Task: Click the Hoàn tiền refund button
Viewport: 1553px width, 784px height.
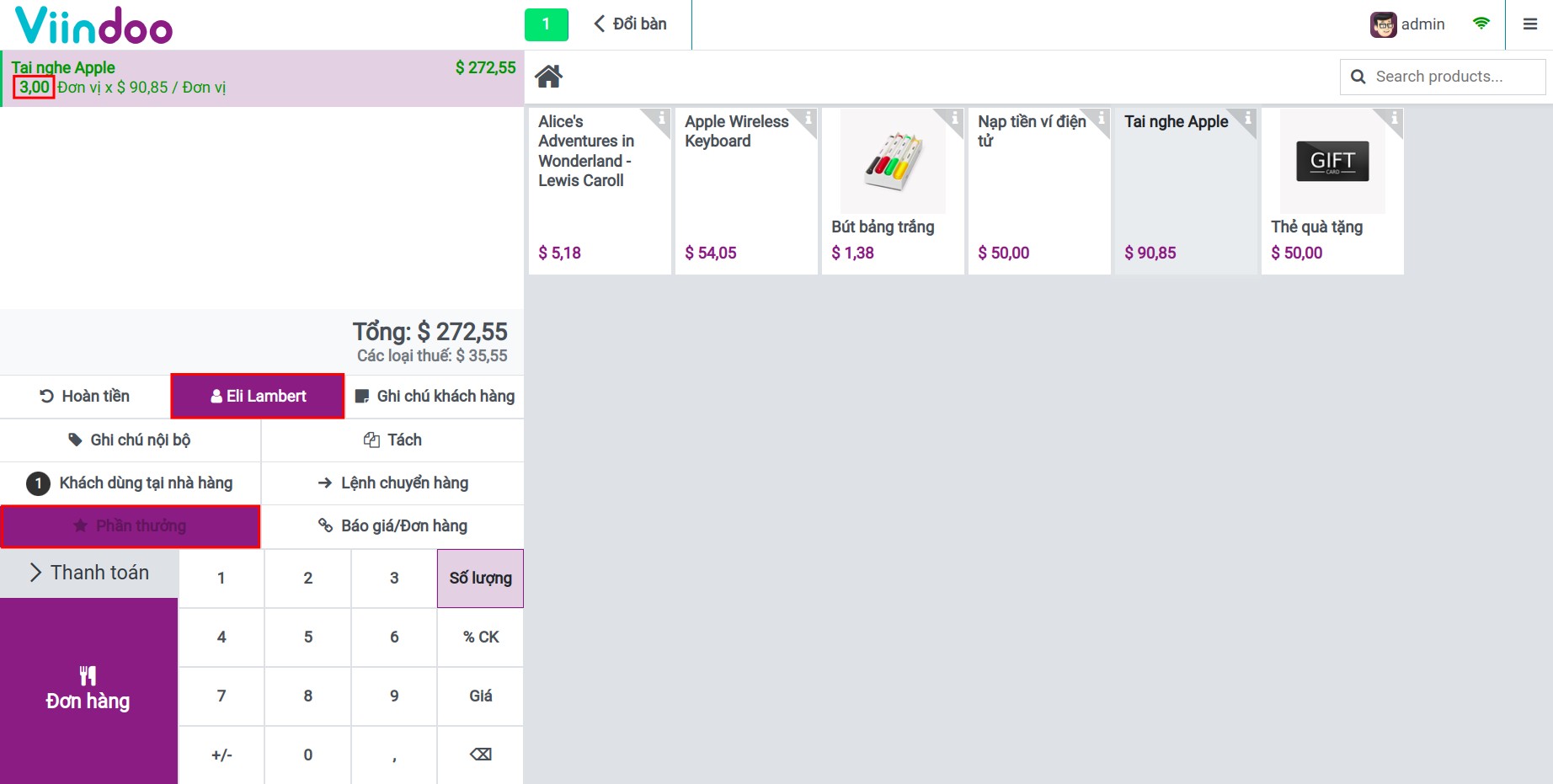Action: pyautogui.click(x=85, y=397)
